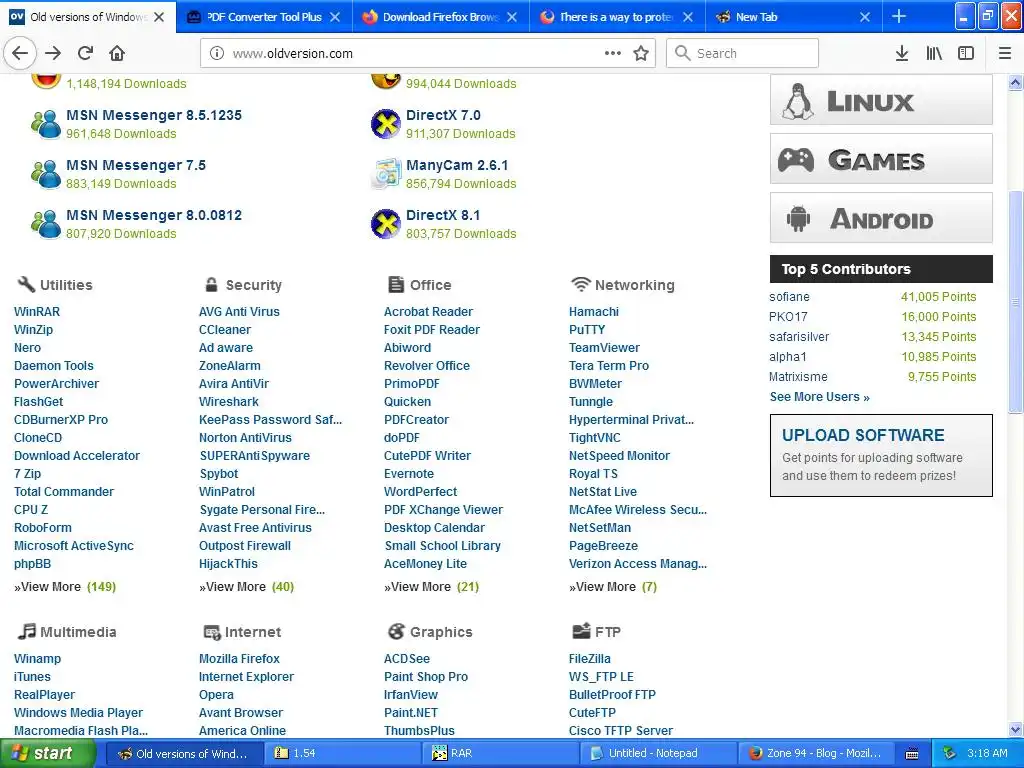Click the MSN Messenger 8.5.1235 buddy icon
This screenshot has height=768, width=1024.
click(x=46, y=124)
